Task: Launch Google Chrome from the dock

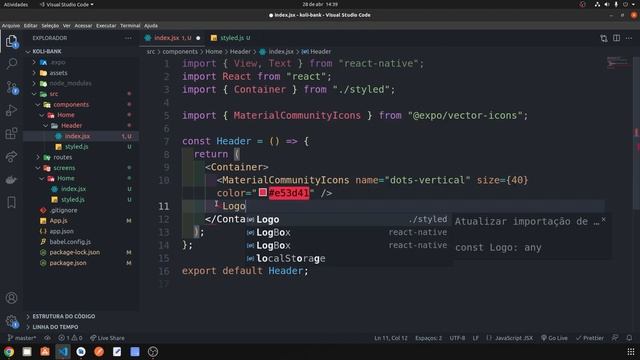Action: click(x=9, y=352)
